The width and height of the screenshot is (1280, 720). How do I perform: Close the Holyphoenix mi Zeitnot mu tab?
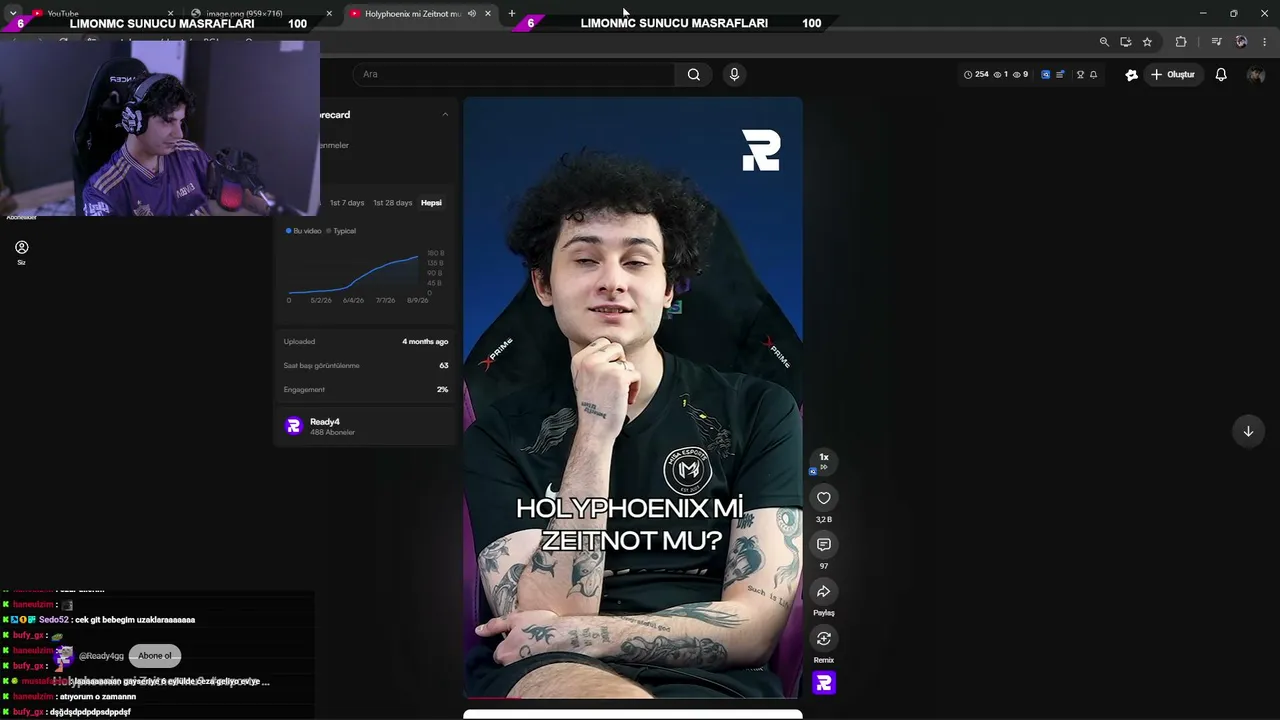click(488, 13)
